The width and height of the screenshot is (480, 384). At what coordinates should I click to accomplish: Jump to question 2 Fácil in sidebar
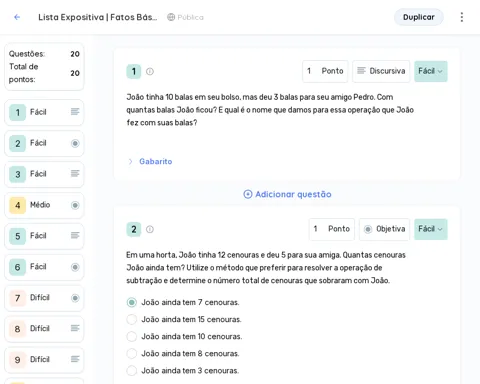pos(44,143)
